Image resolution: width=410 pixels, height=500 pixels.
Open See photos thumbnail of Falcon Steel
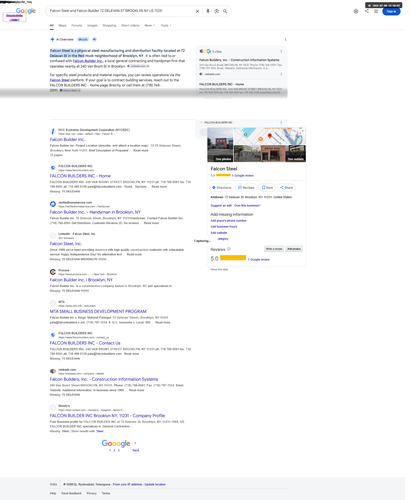(220, 145)
